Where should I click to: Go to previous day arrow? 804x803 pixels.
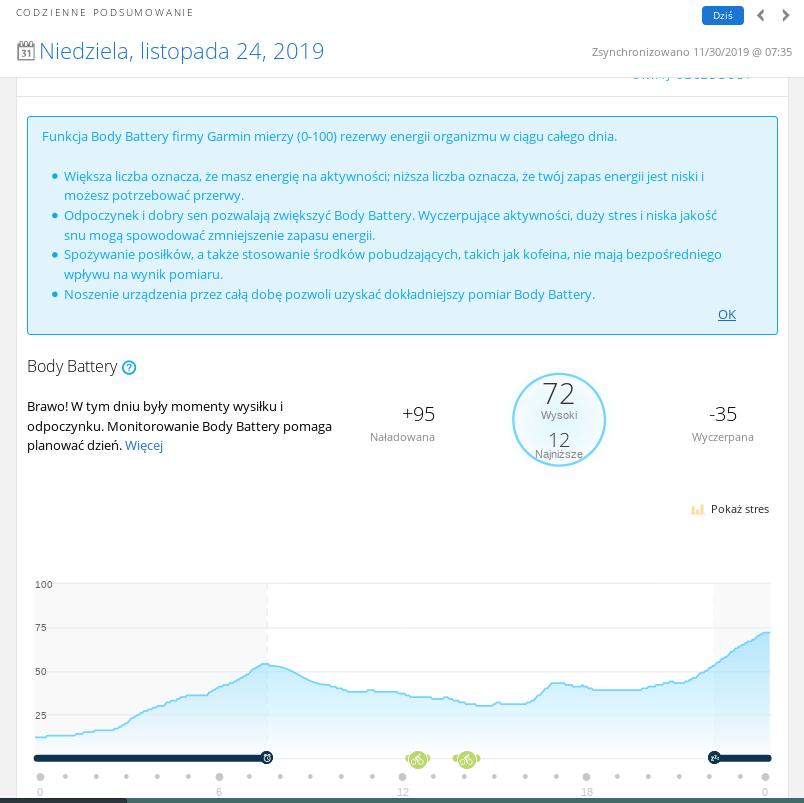click(761, 15)
